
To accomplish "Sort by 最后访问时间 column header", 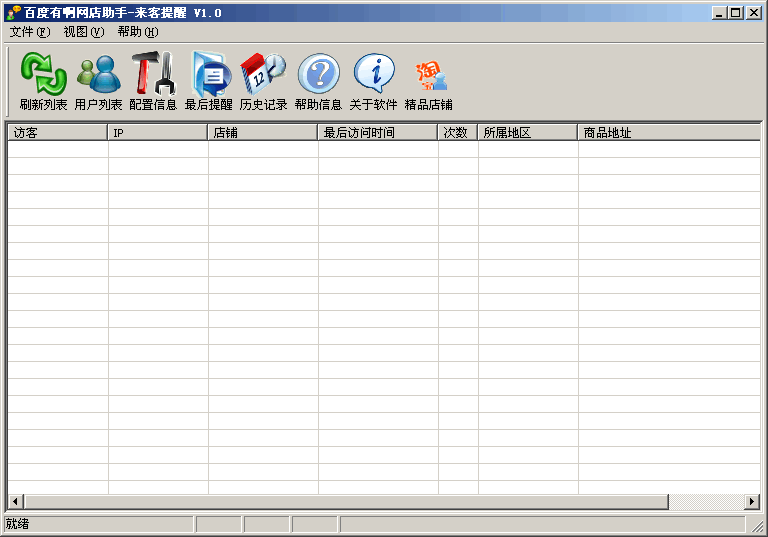I will [x=378, y=132].
